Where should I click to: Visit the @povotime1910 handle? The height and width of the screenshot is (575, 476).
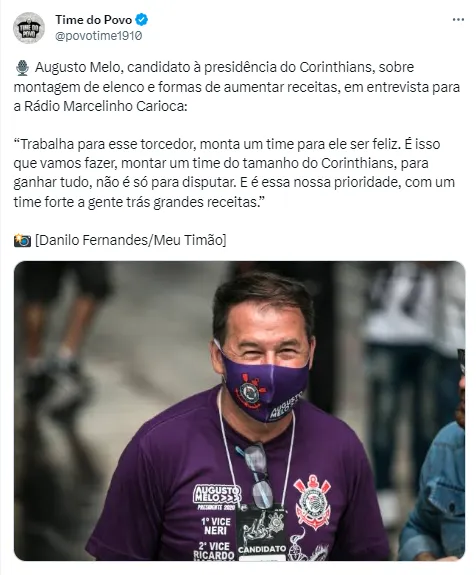pos(99,36)
